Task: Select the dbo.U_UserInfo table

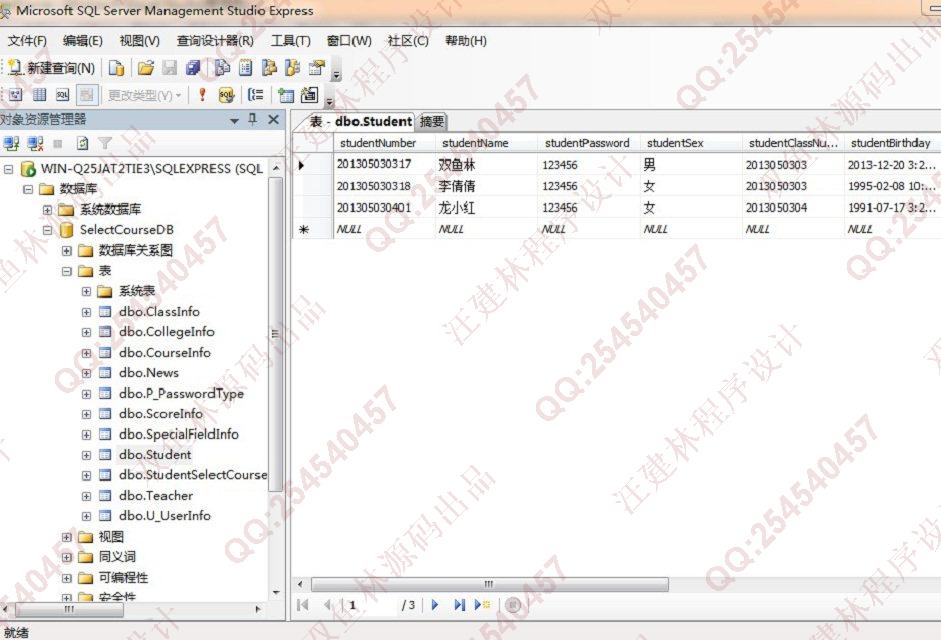Action: click(x=164, y=516)
